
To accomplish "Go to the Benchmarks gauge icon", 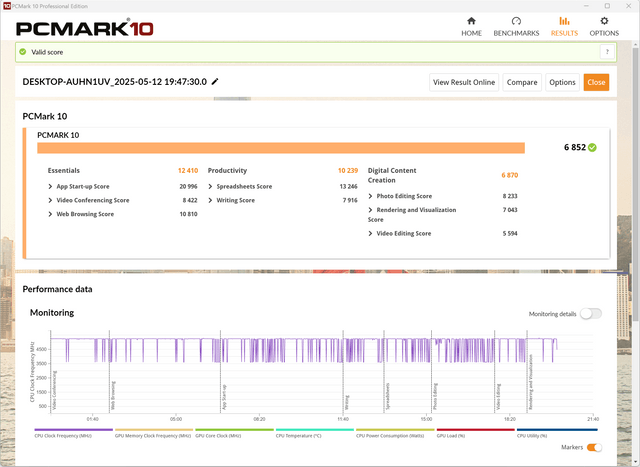I will (x=516, y=21).
